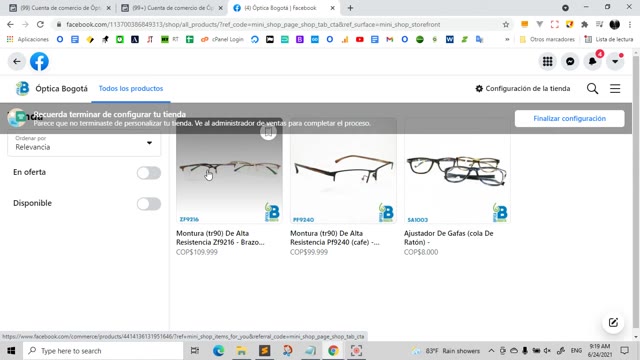Open Lista de lectura
The image size is (640, 360).
pyautogui.click(x=609, y=39)
